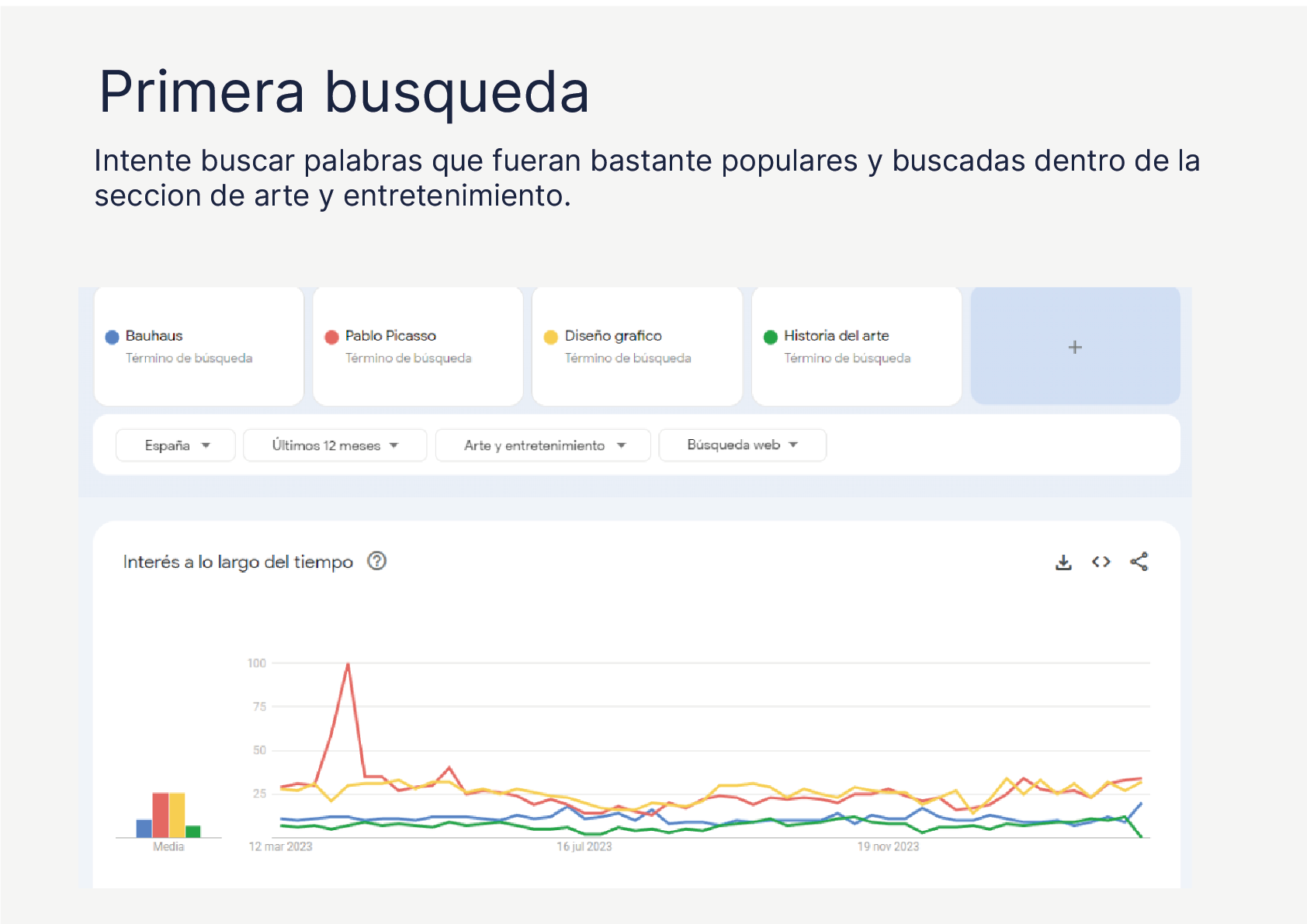The height and width of the screenshot is (924, 1307).
Task: Click the yellow dot next to Diseño grafico
Action: (x=551, y=337)
